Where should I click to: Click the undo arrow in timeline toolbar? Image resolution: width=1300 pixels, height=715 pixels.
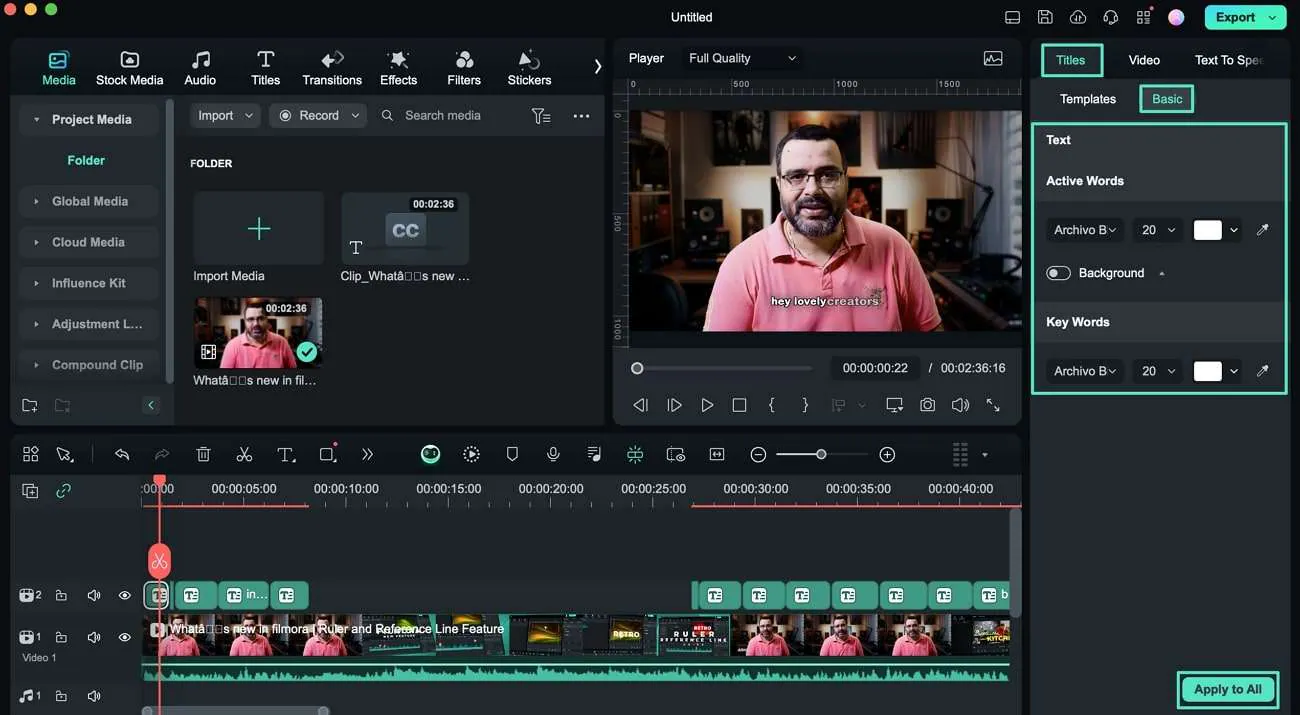pos(122,455)
